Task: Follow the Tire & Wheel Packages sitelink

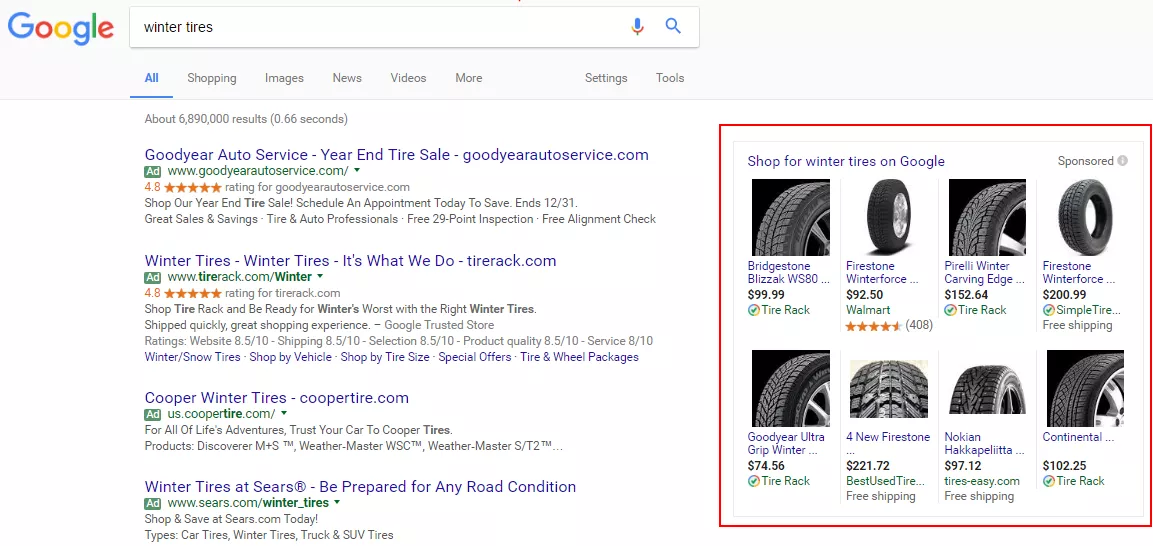Action: [x=579, y=357]
